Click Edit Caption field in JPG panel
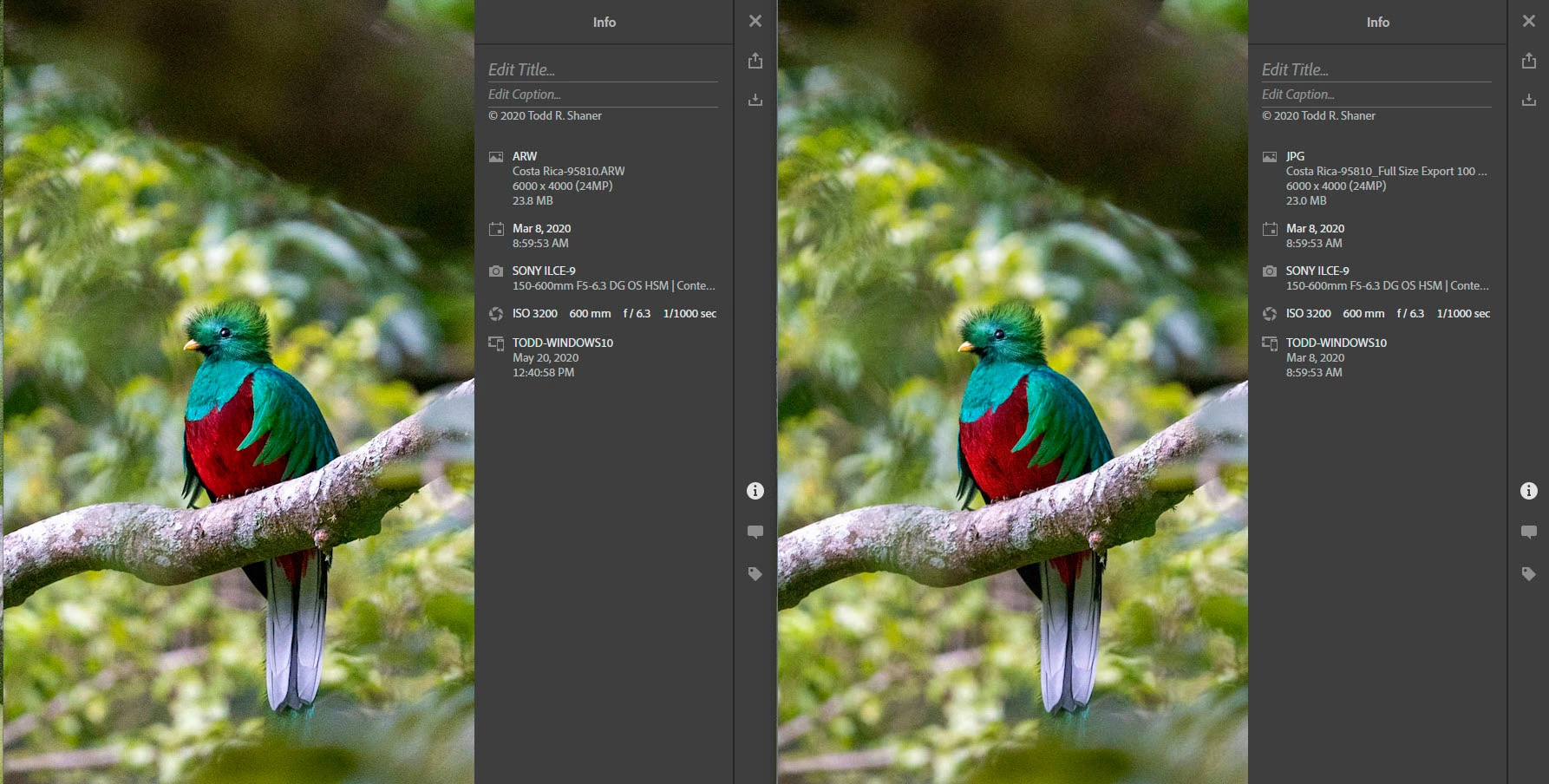 click(x=1376, y=95)
